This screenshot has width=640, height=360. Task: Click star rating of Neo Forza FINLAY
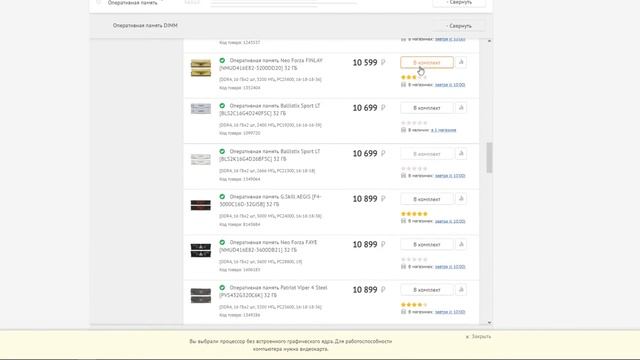(x=414, y=77)
